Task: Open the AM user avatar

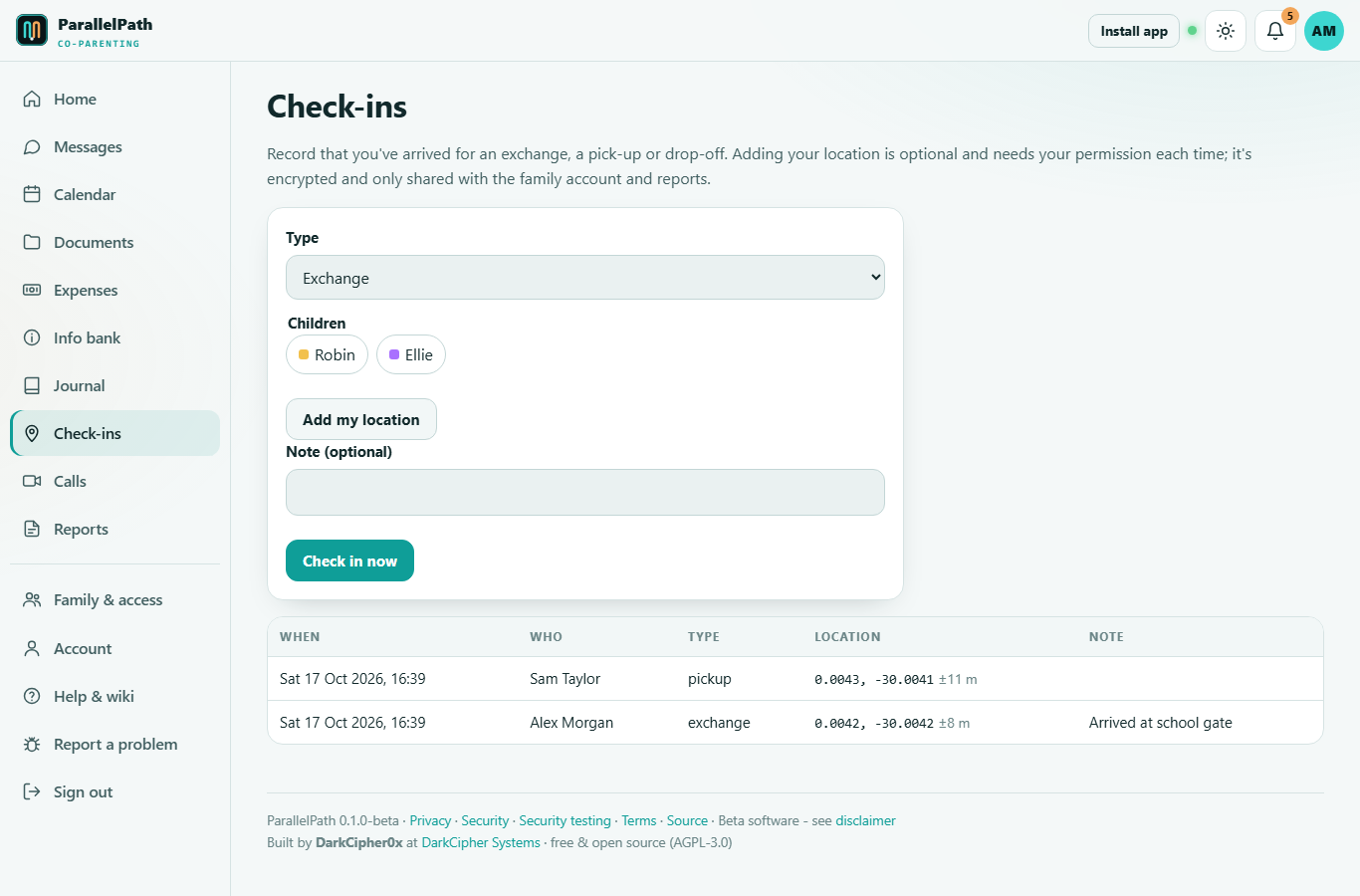Action: click(1324, 31)
